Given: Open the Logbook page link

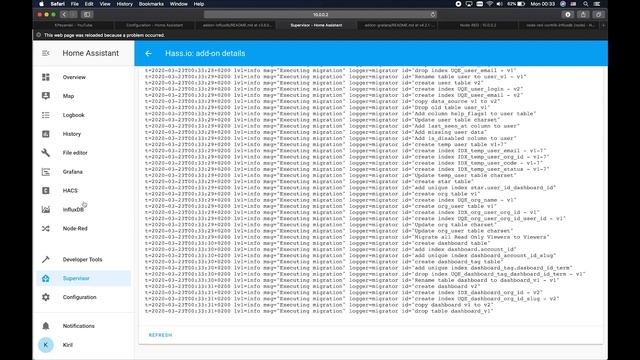Looking at the screenshot, I should point(73,115).
